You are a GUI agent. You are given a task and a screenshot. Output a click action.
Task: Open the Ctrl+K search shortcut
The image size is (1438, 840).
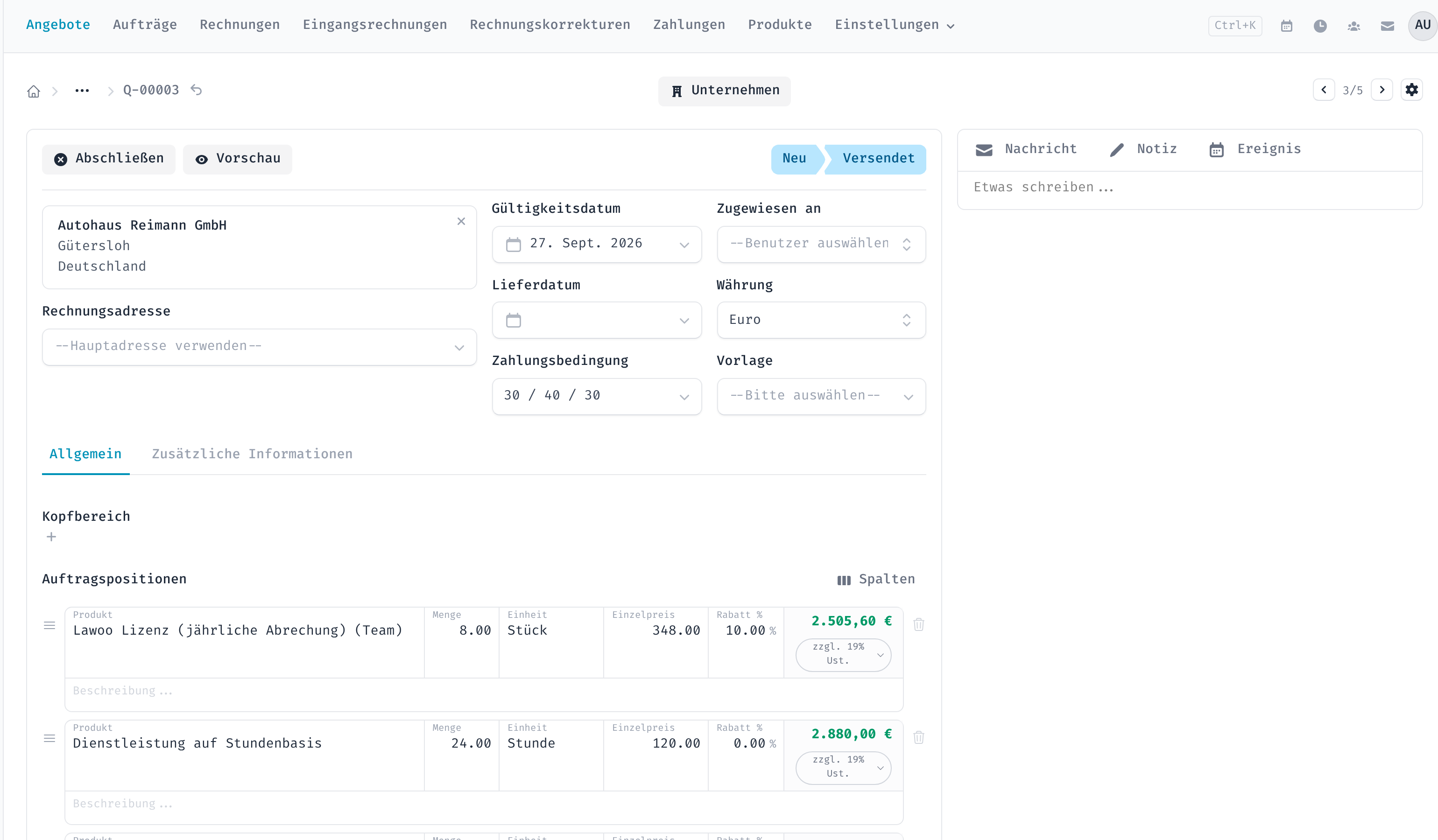[1235, 26]
